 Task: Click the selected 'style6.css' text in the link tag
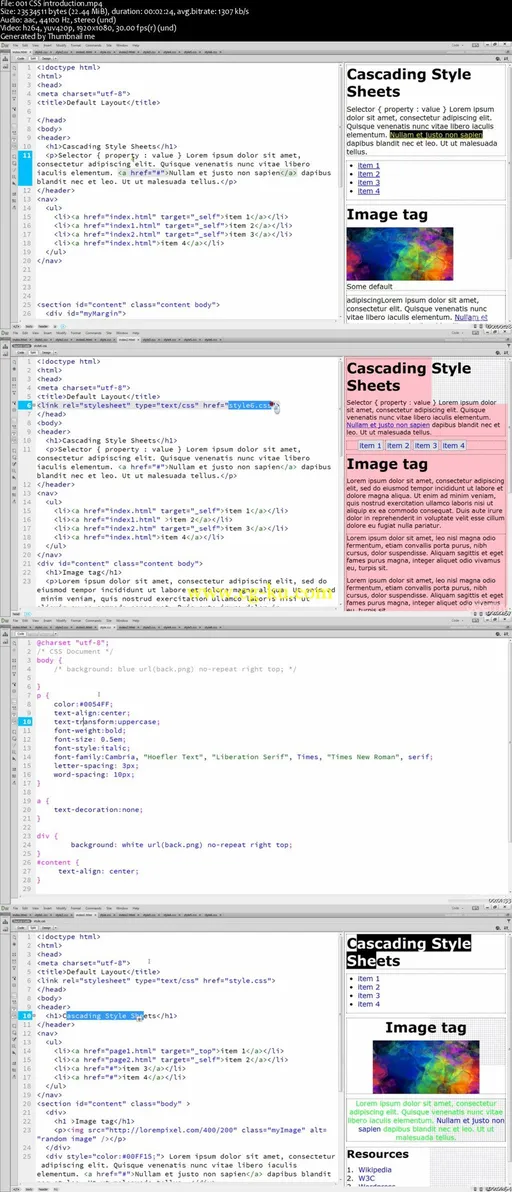pos(250,405)
